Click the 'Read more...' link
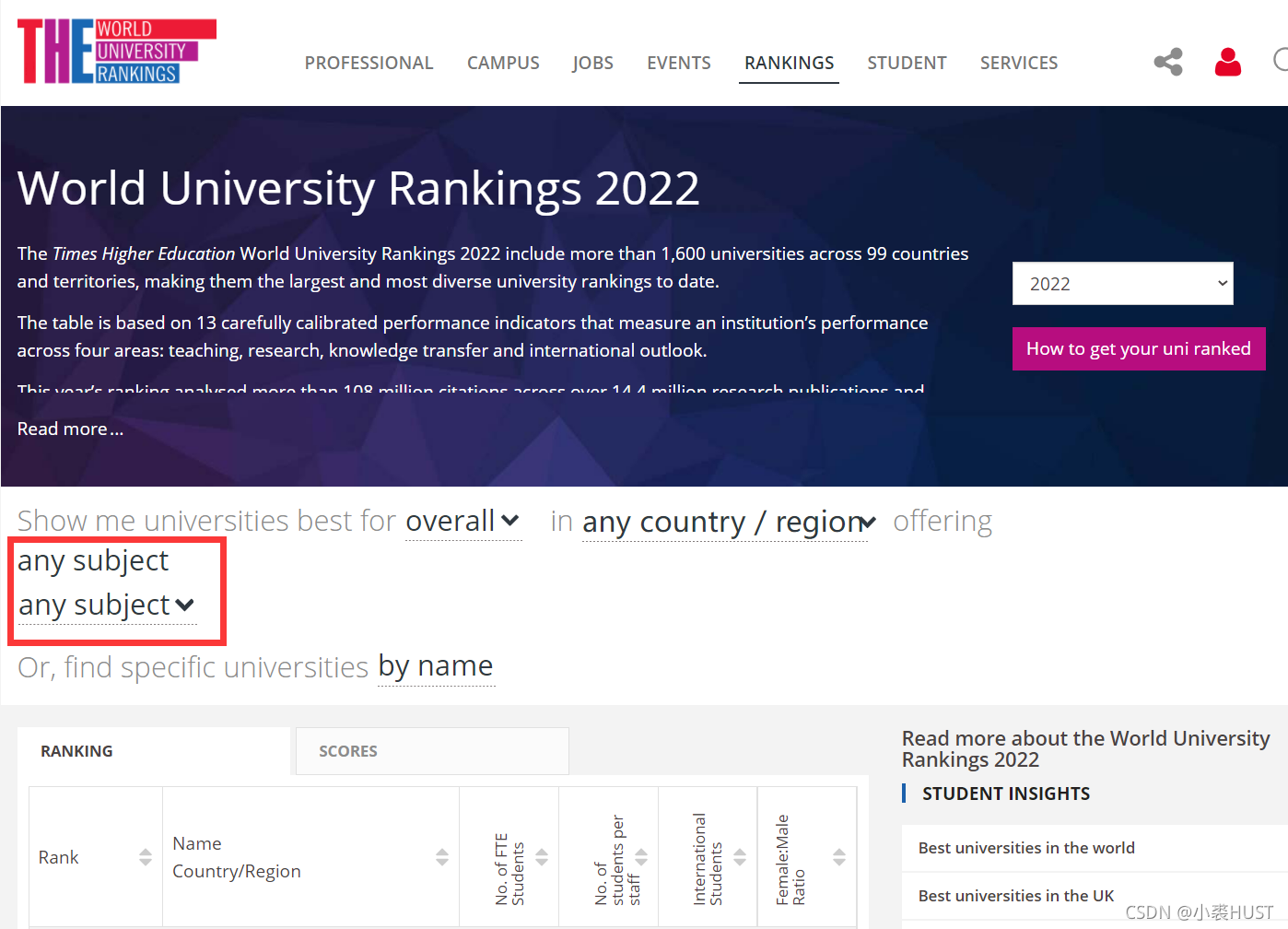 [70, 429]
